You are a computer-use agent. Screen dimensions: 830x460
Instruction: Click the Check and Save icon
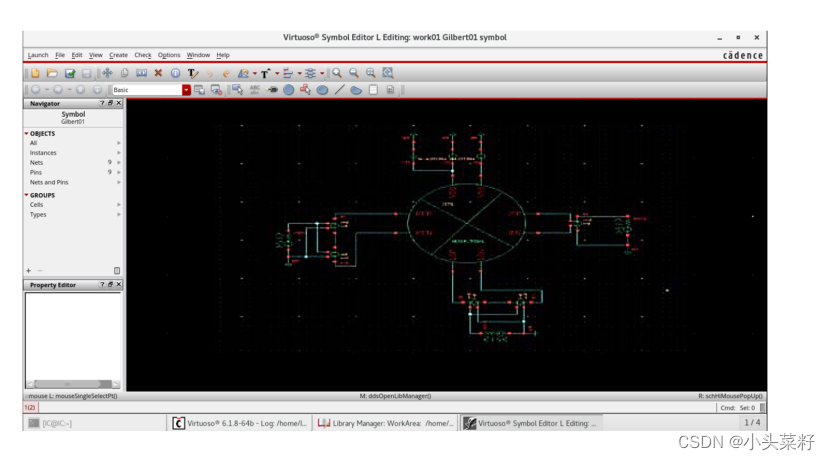point(70,73)
